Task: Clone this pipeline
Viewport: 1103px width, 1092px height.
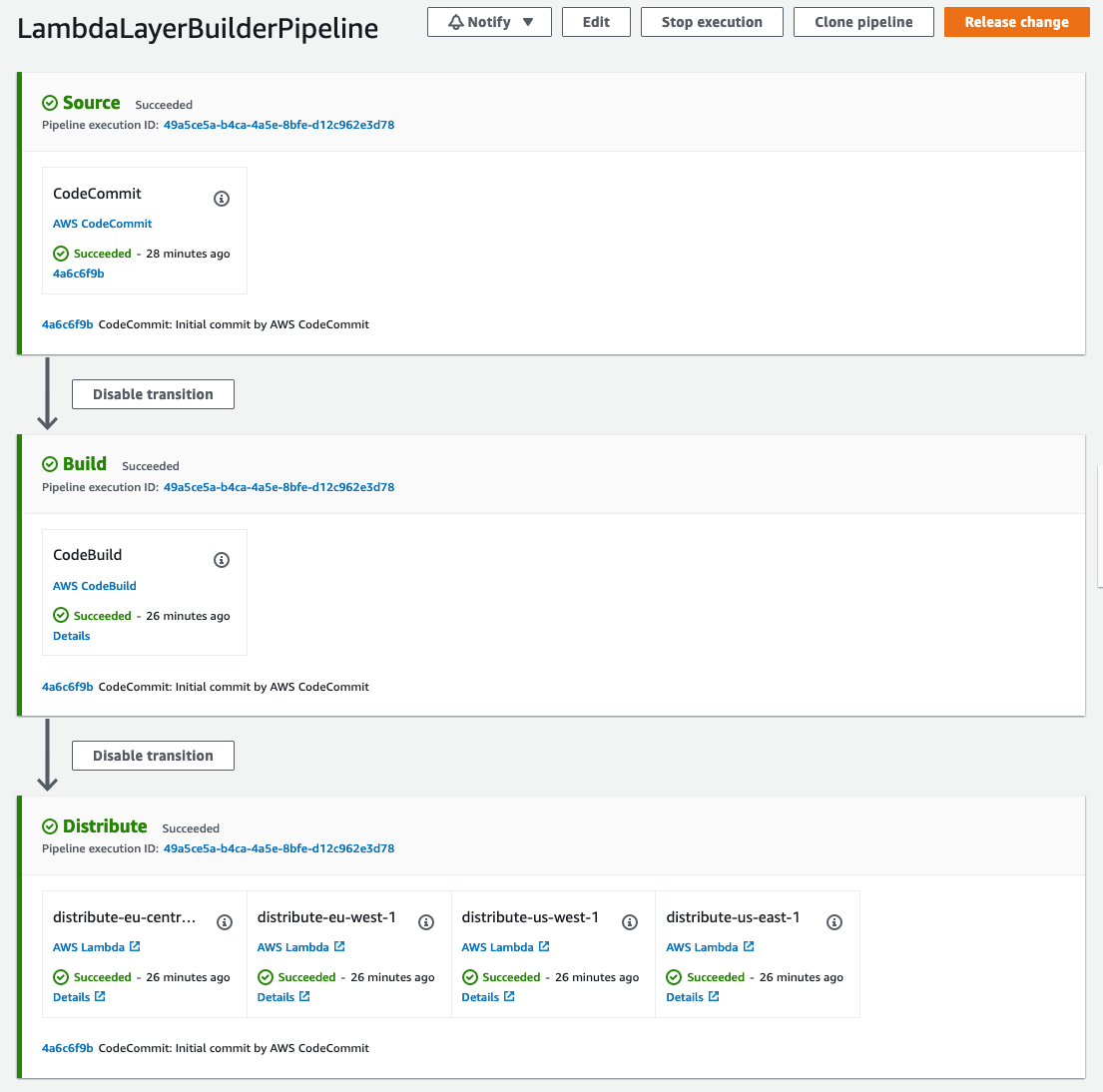Action: 863,22
